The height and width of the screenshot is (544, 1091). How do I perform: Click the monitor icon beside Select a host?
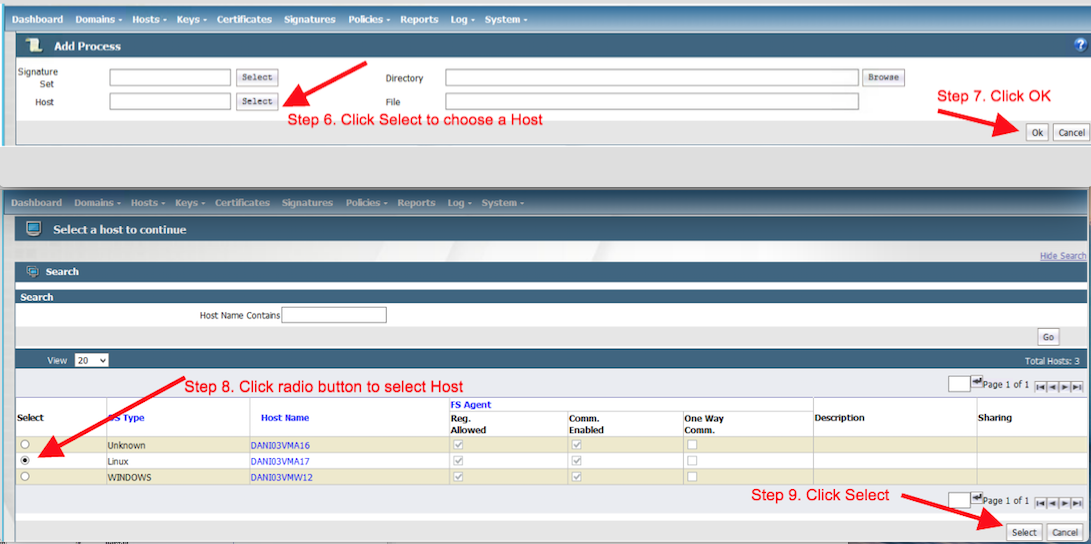point(34,229)
